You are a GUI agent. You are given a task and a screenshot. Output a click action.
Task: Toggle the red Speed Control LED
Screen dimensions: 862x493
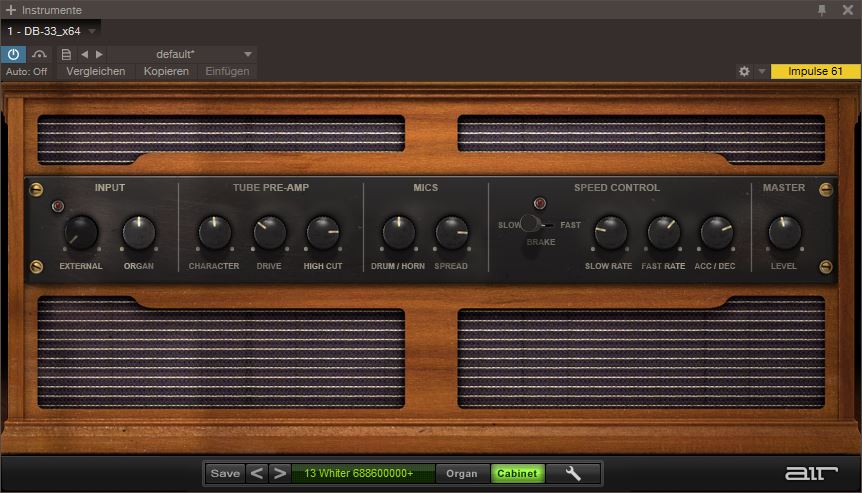(540, 203)
